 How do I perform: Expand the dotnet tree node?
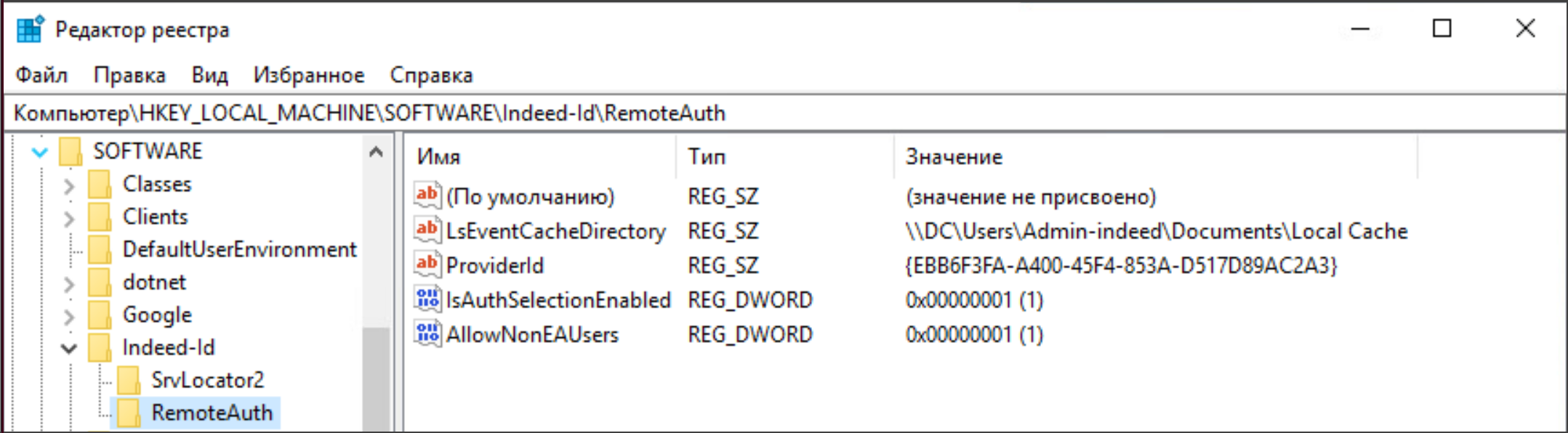pos(69,283)
